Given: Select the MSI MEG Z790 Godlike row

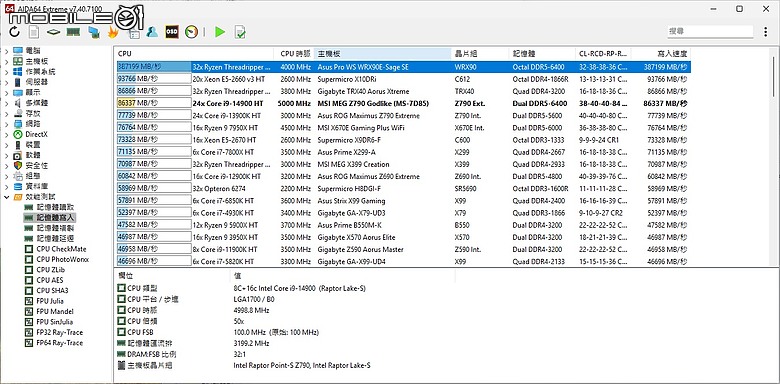Looking at the screenshot, I should click(x=403, y=103).
